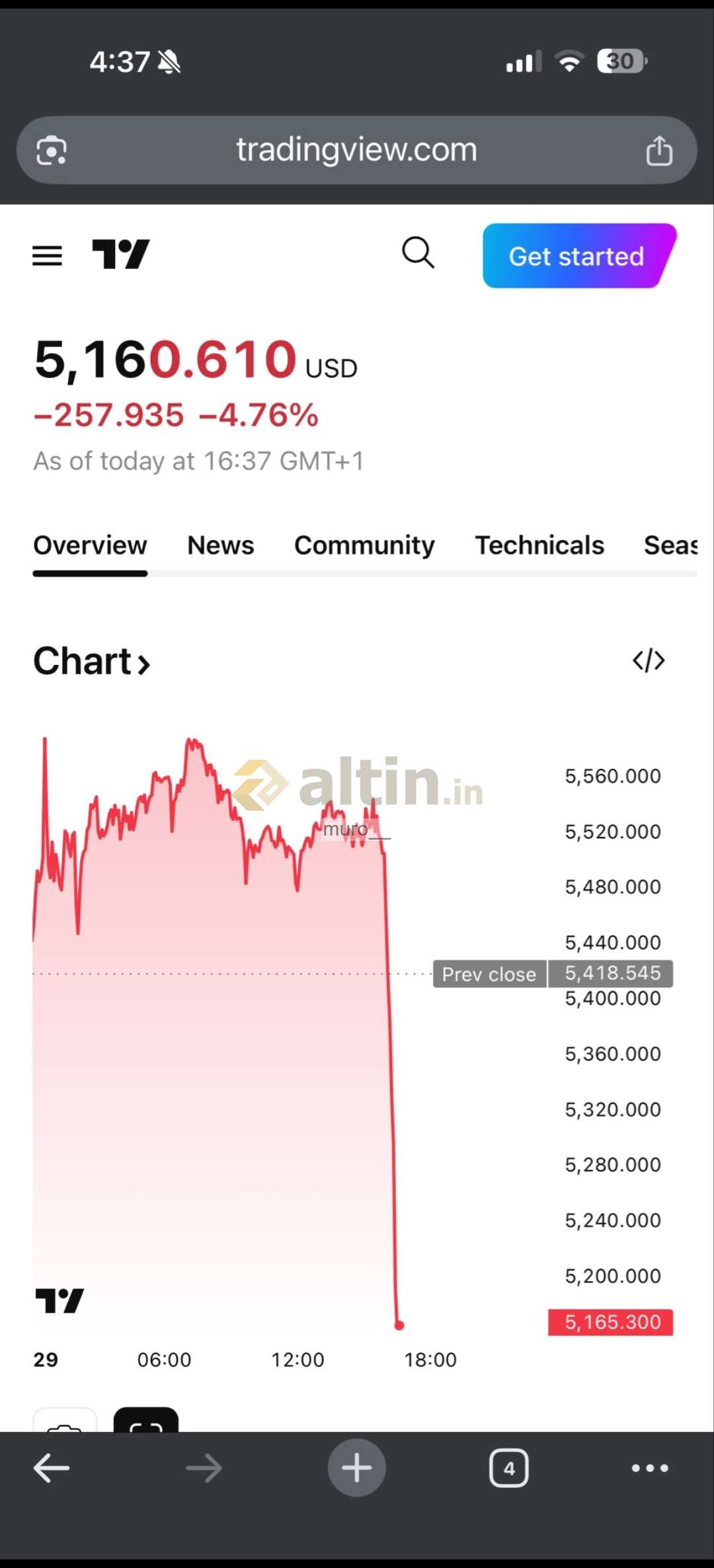Open the tab switcher showing 4
The width and height of the screenshot is (714, 1568).
coord(508,1468)
